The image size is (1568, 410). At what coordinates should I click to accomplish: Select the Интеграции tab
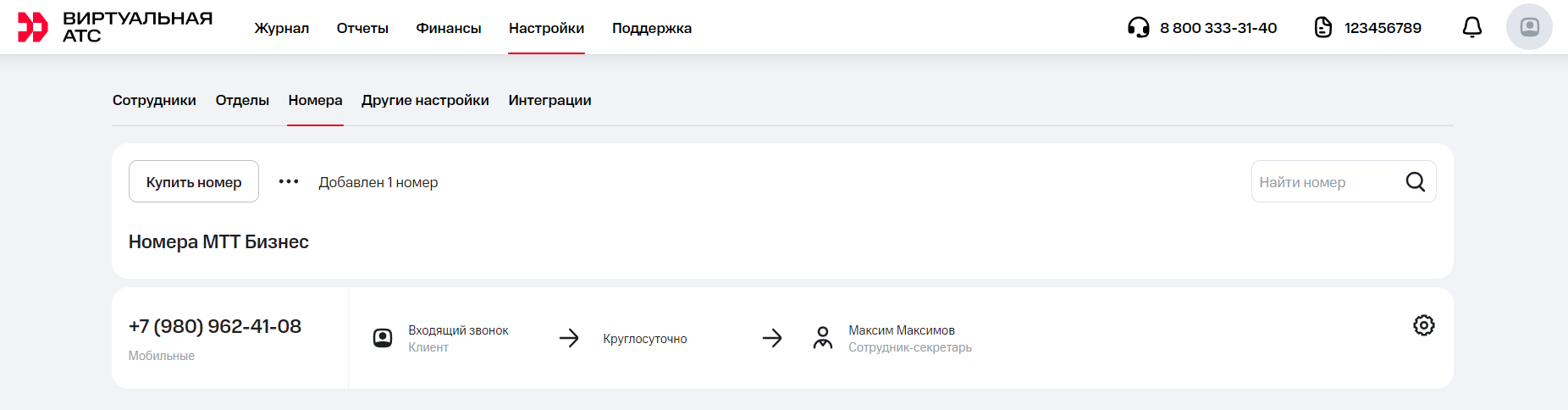tap(549, 100)
